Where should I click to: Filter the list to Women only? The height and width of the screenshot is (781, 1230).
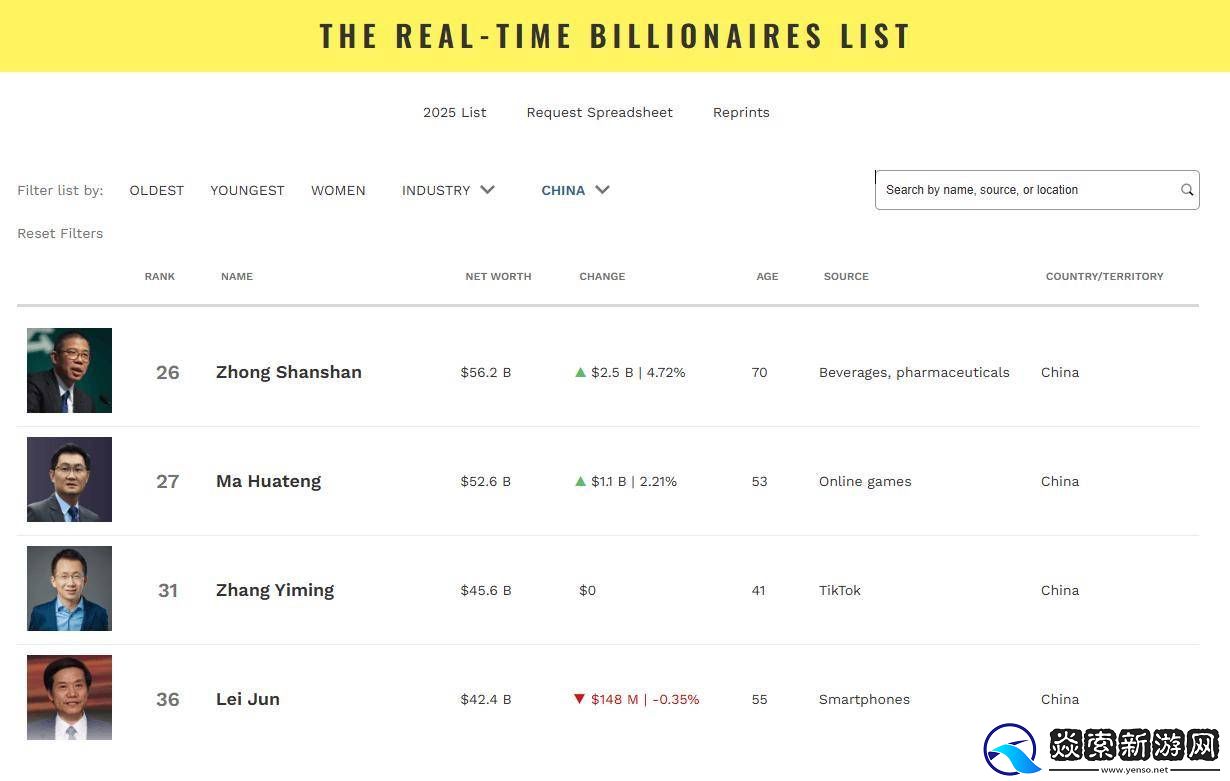pos(338,190)
